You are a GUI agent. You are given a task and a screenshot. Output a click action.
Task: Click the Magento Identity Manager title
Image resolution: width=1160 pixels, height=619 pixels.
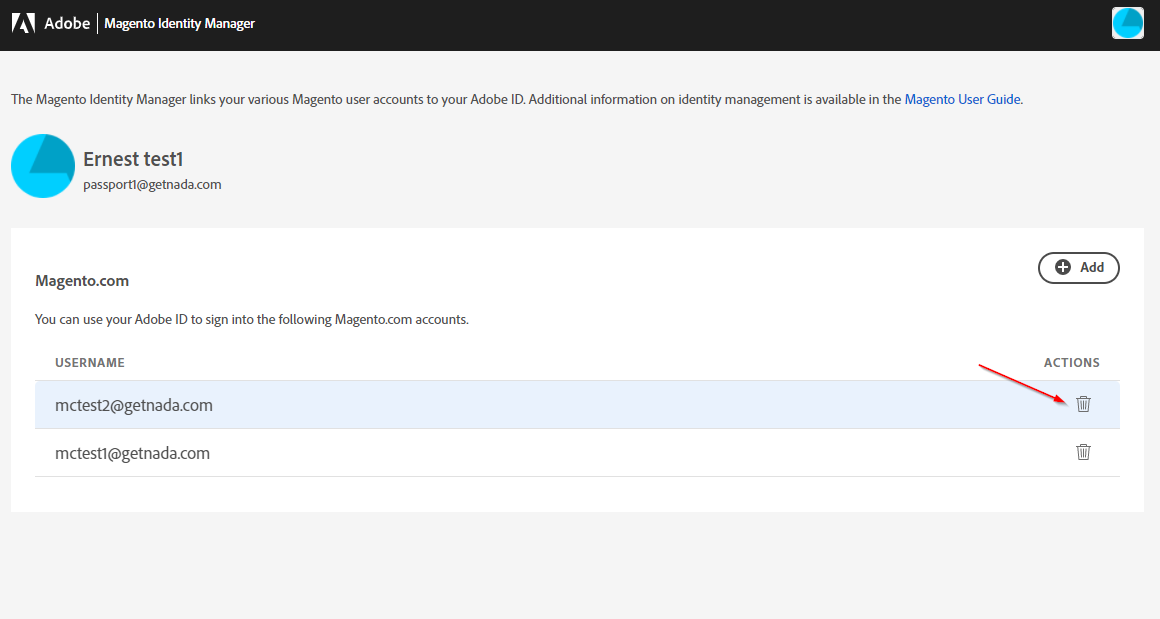coord(180,24)
